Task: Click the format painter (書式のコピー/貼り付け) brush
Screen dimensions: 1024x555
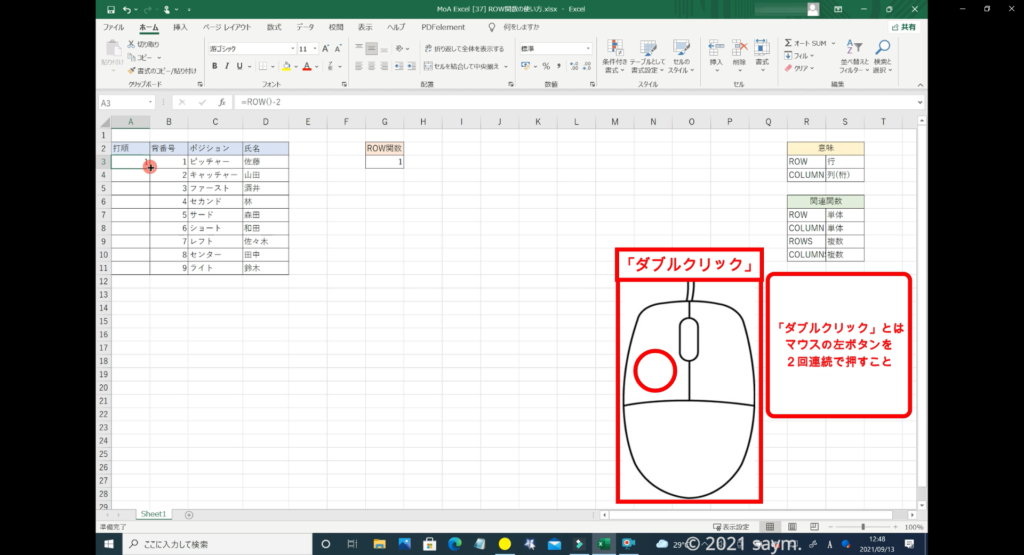Action: [131, 70]
